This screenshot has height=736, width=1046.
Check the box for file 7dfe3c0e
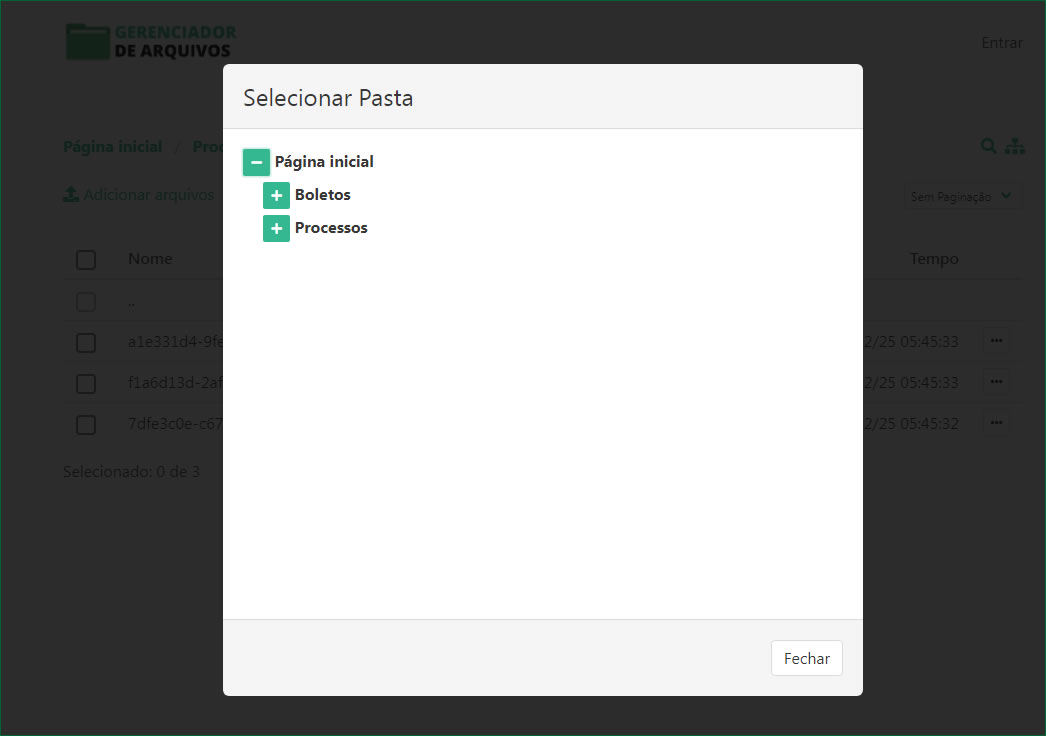86,425
